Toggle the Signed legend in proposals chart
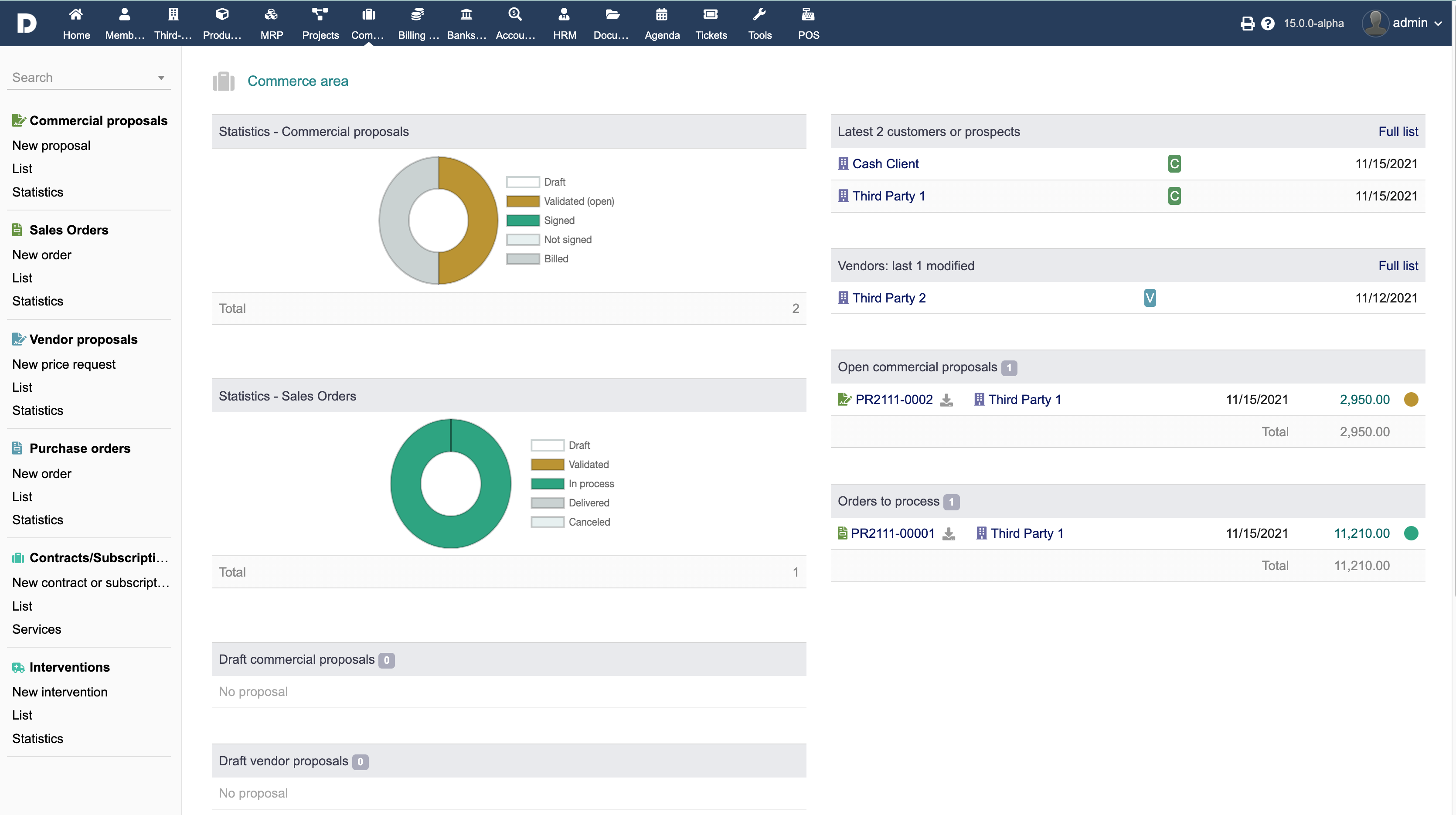The width and height of the screenshot is (1456, 815). (523, 221)
